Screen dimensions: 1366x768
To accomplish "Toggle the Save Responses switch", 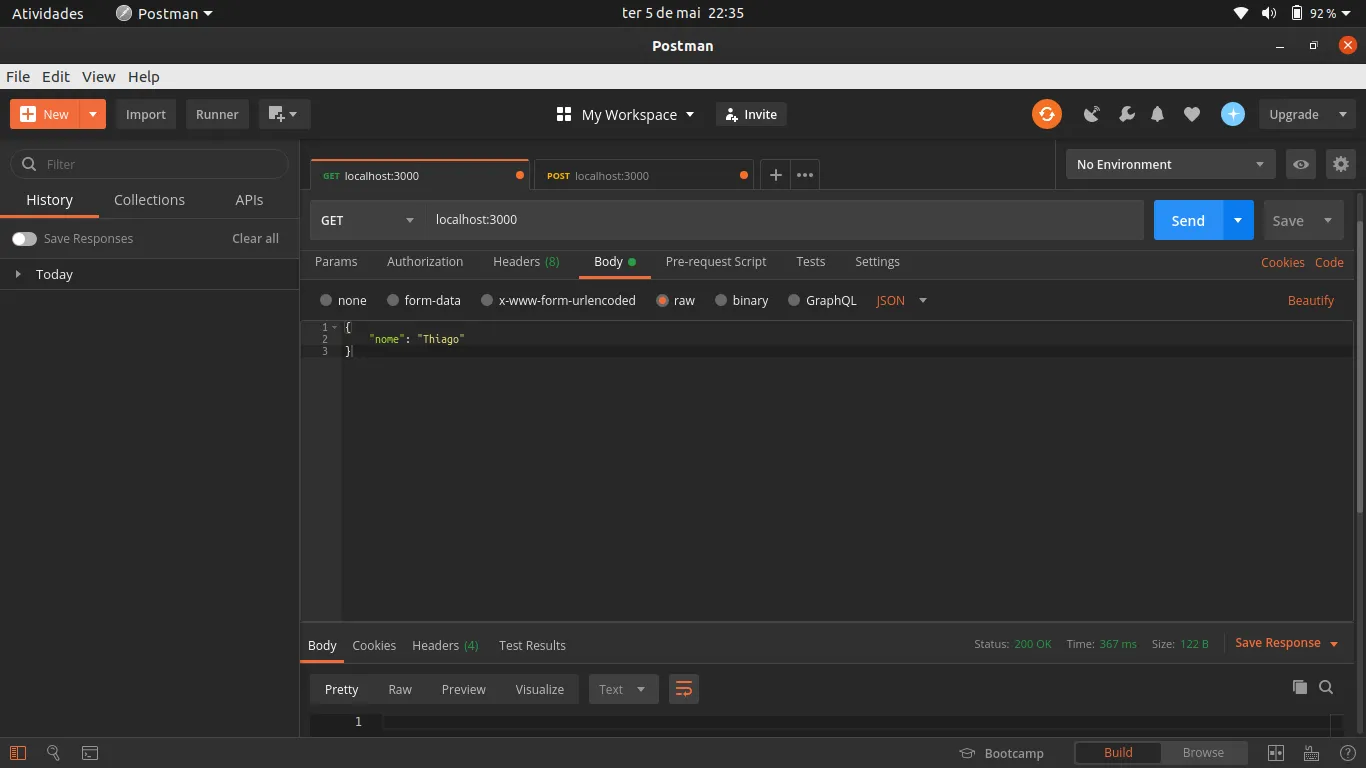I will pyautogui.click(x=24, y=239).
